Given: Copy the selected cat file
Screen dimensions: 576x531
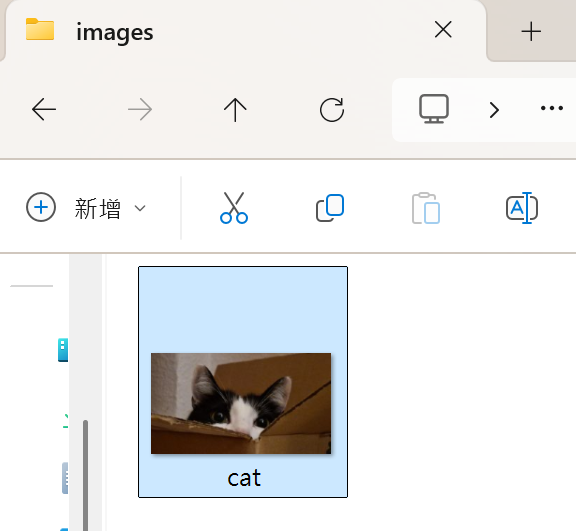Looking at the screenshot, I should [x=330, y=208].
